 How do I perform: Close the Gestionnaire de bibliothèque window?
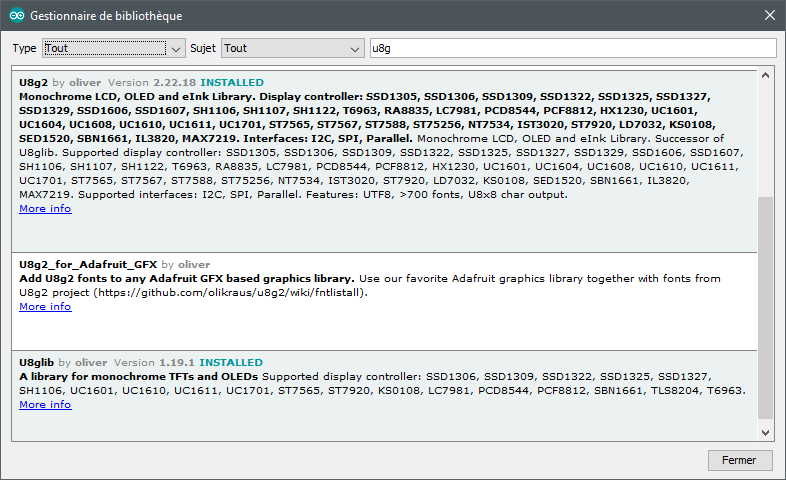770,16
